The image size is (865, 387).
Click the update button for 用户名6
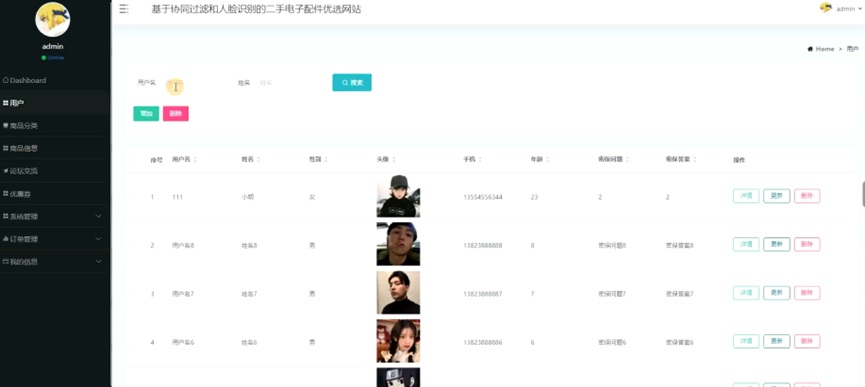click(777, 342)
